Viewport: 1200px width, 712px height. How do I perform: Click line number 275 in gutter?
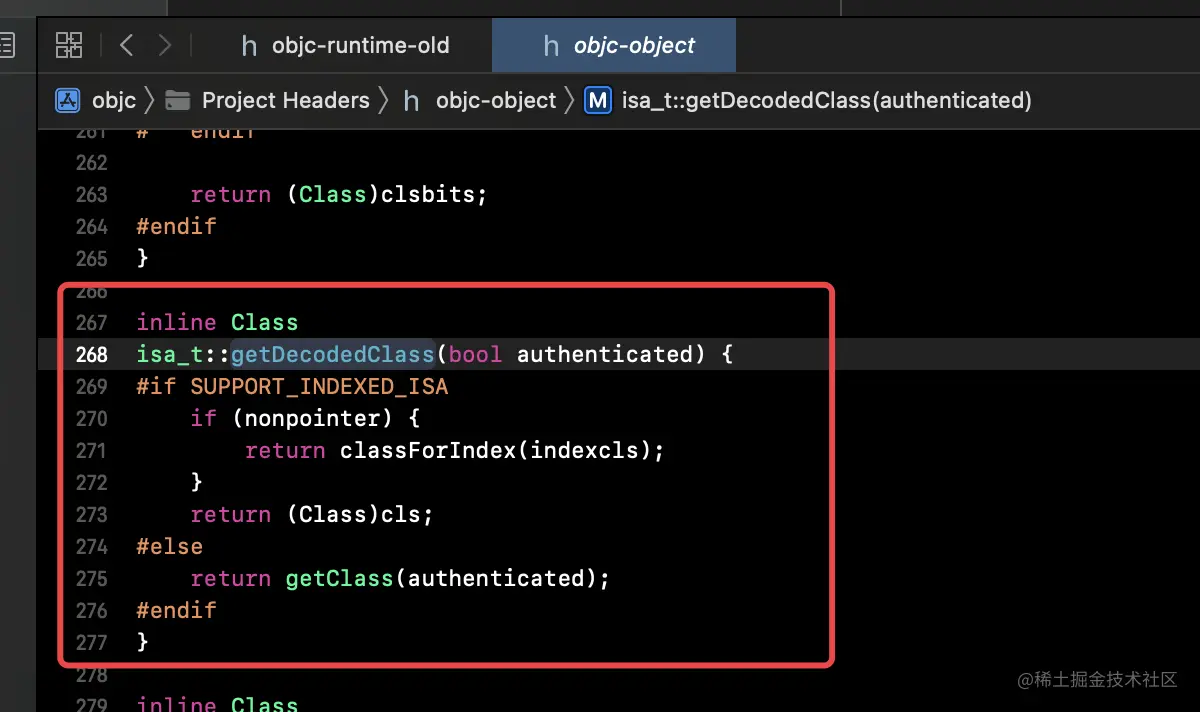point(91,578)
